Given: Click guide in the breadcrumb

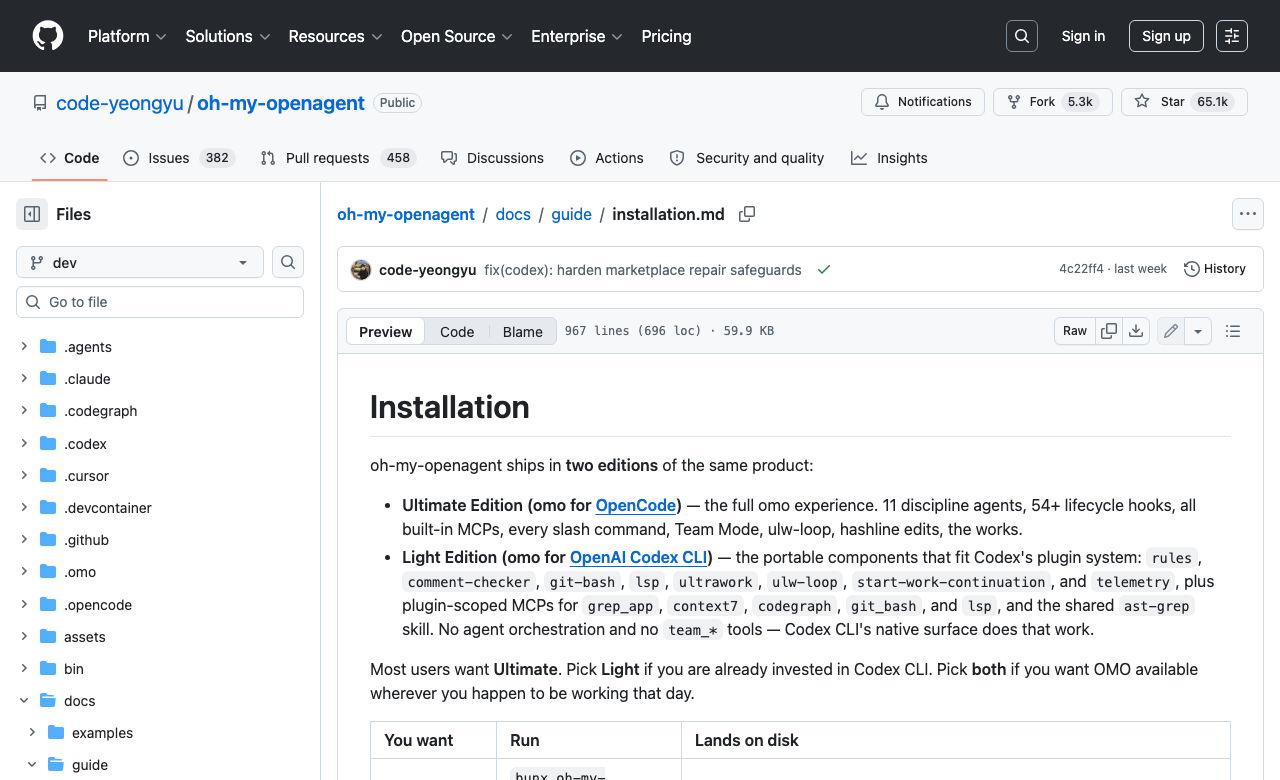Looking at the screenshot, I should [572, 214].
